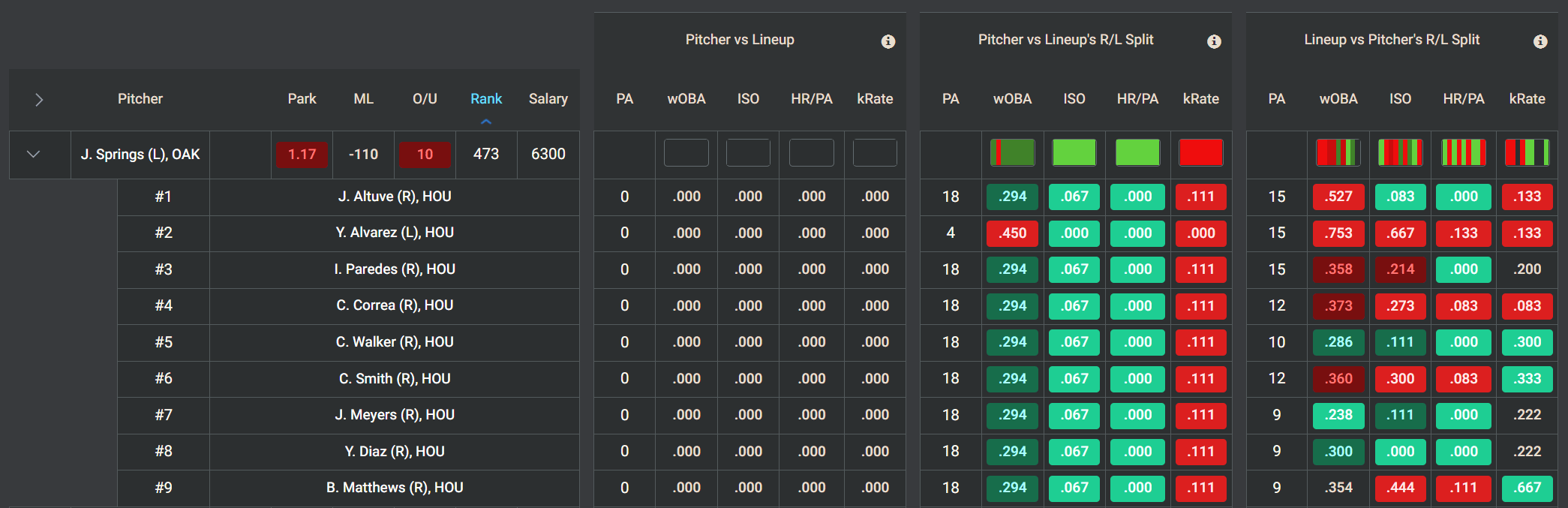1568x508 pixels.
Task: Sort table by Park column header
Action: [x=302, y=99]
